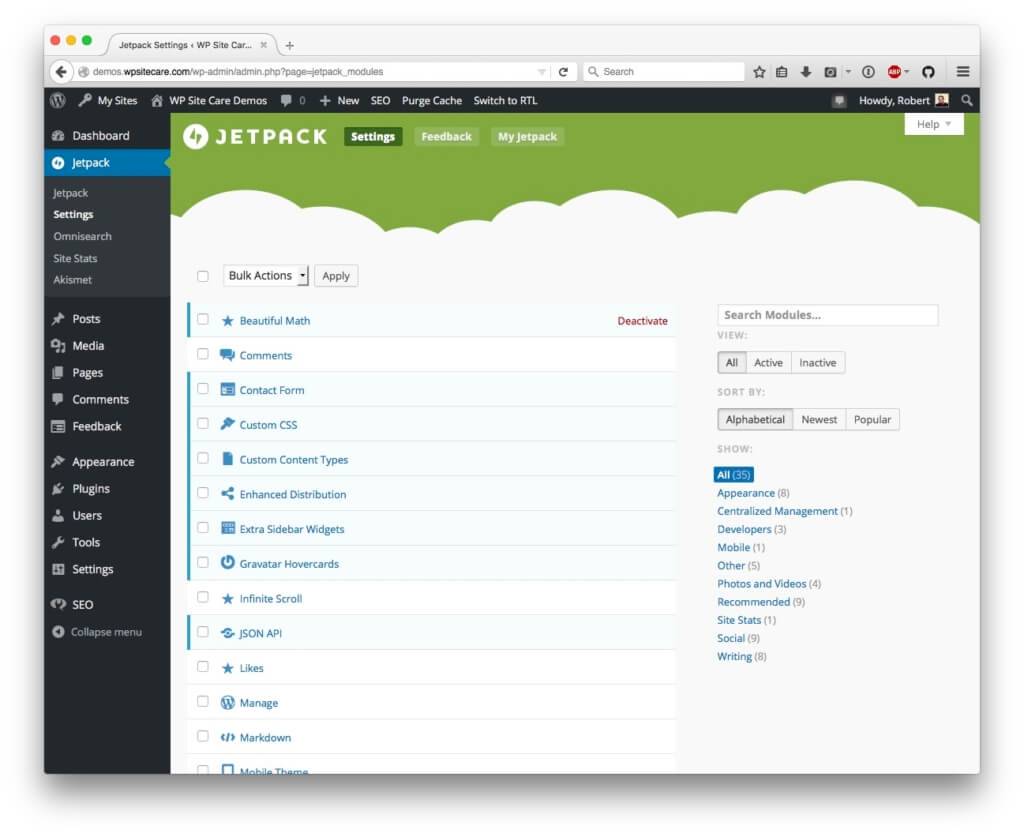
Task: Open the My Sites admin bar menu
Action: coord(108,101)
